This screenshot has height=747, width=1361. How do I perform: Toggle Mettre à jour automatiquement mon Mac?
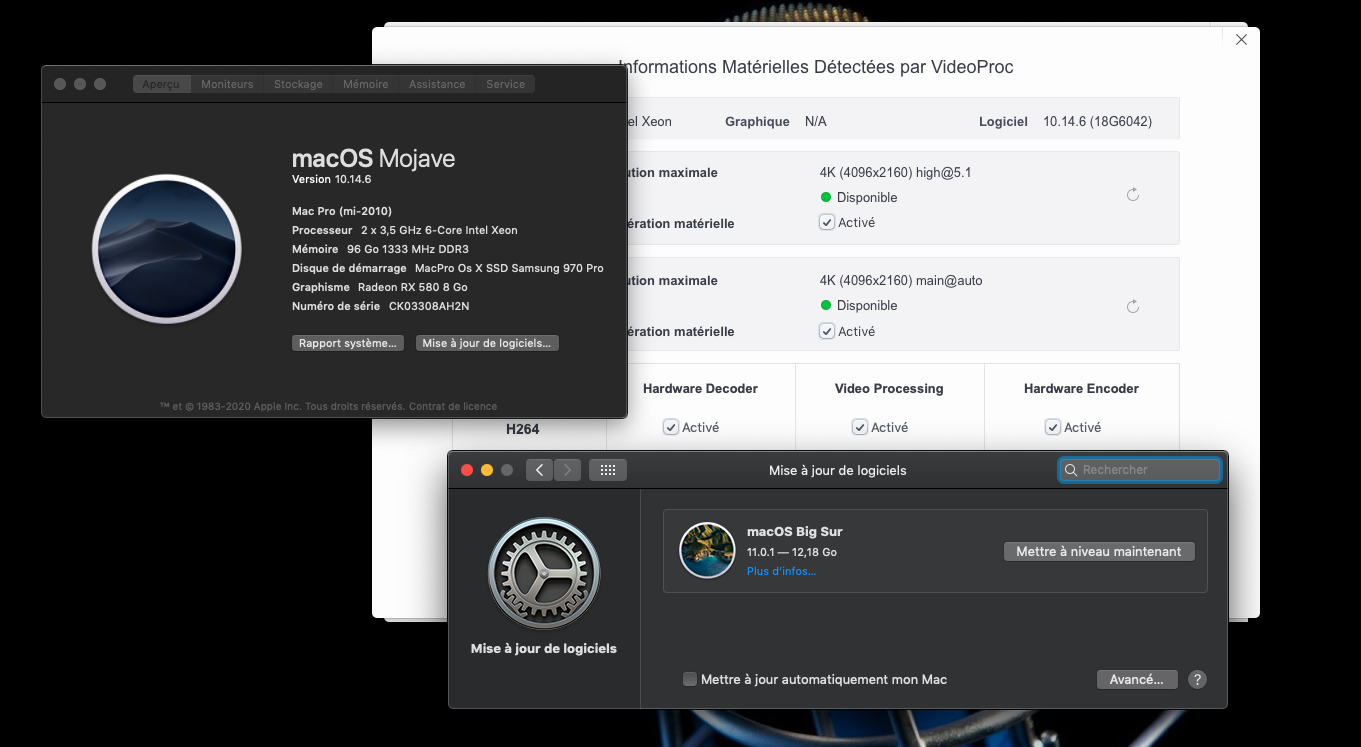click(x=689, y=679)
